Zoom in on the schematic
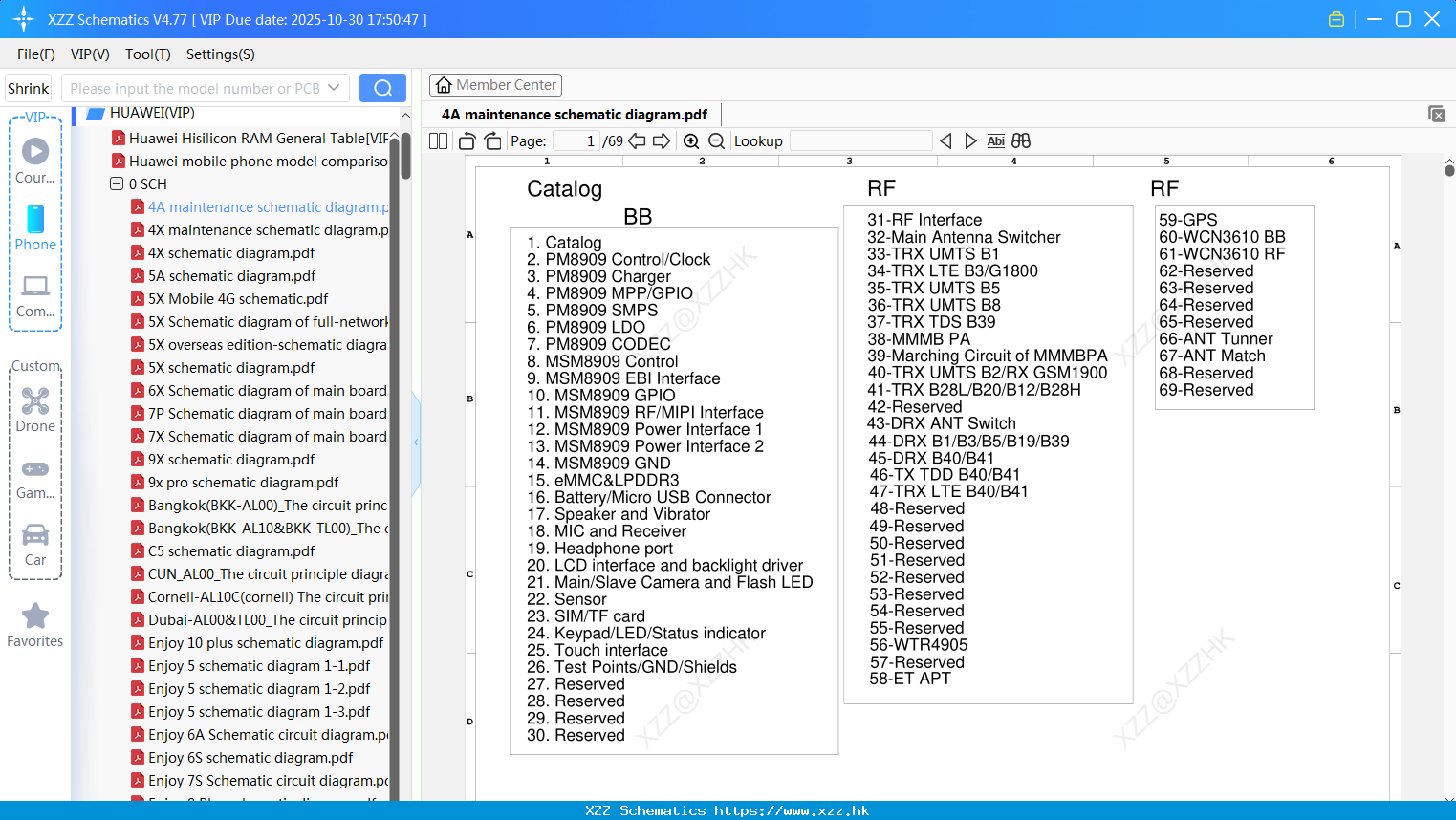 point(691,141)
